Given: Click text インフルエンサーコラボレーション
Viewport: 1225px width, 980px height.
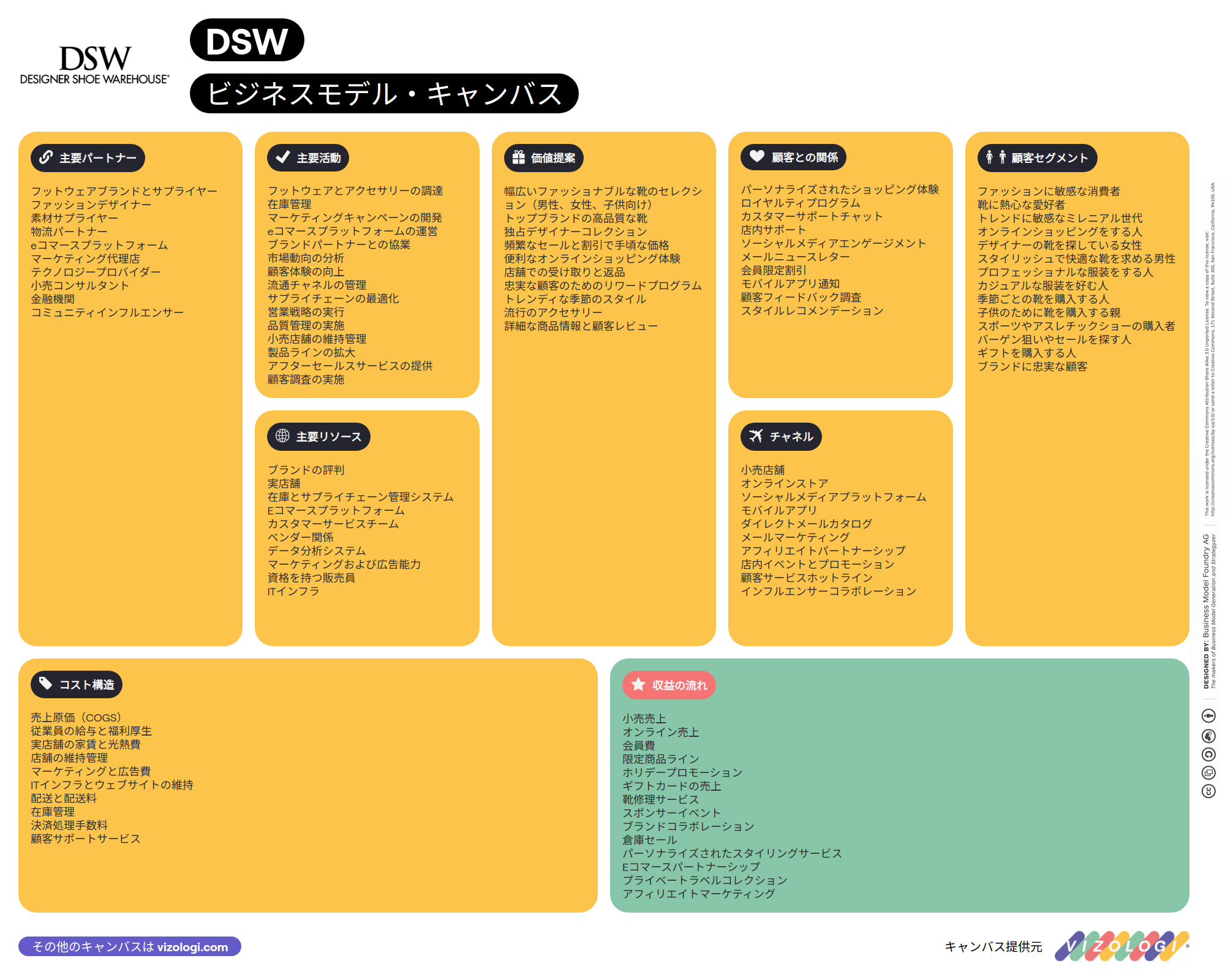Looking at the screenshot, I should pyautogui.click(x=829, y=591).
